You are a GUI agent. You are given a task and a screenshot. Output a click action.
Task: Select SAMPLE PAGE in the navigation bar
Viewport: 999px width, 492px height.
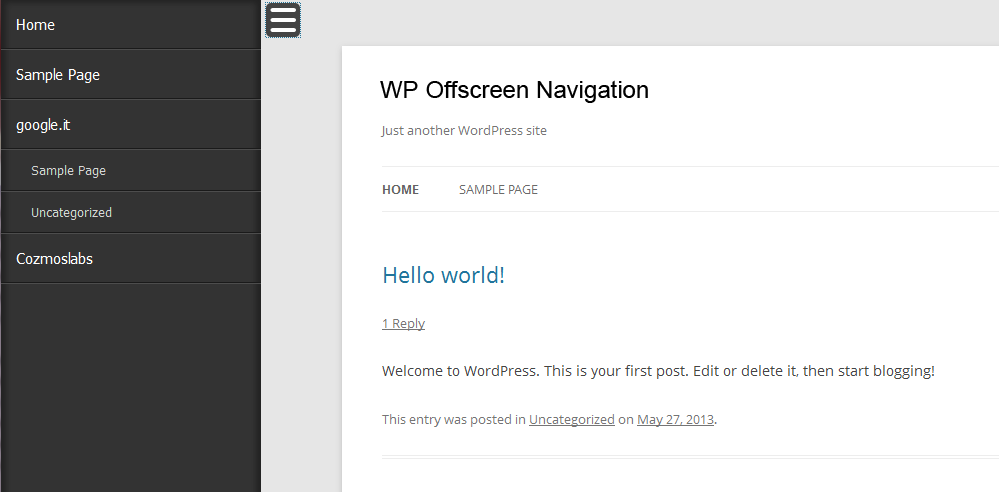pyautogui.click(x=498, y=189)
